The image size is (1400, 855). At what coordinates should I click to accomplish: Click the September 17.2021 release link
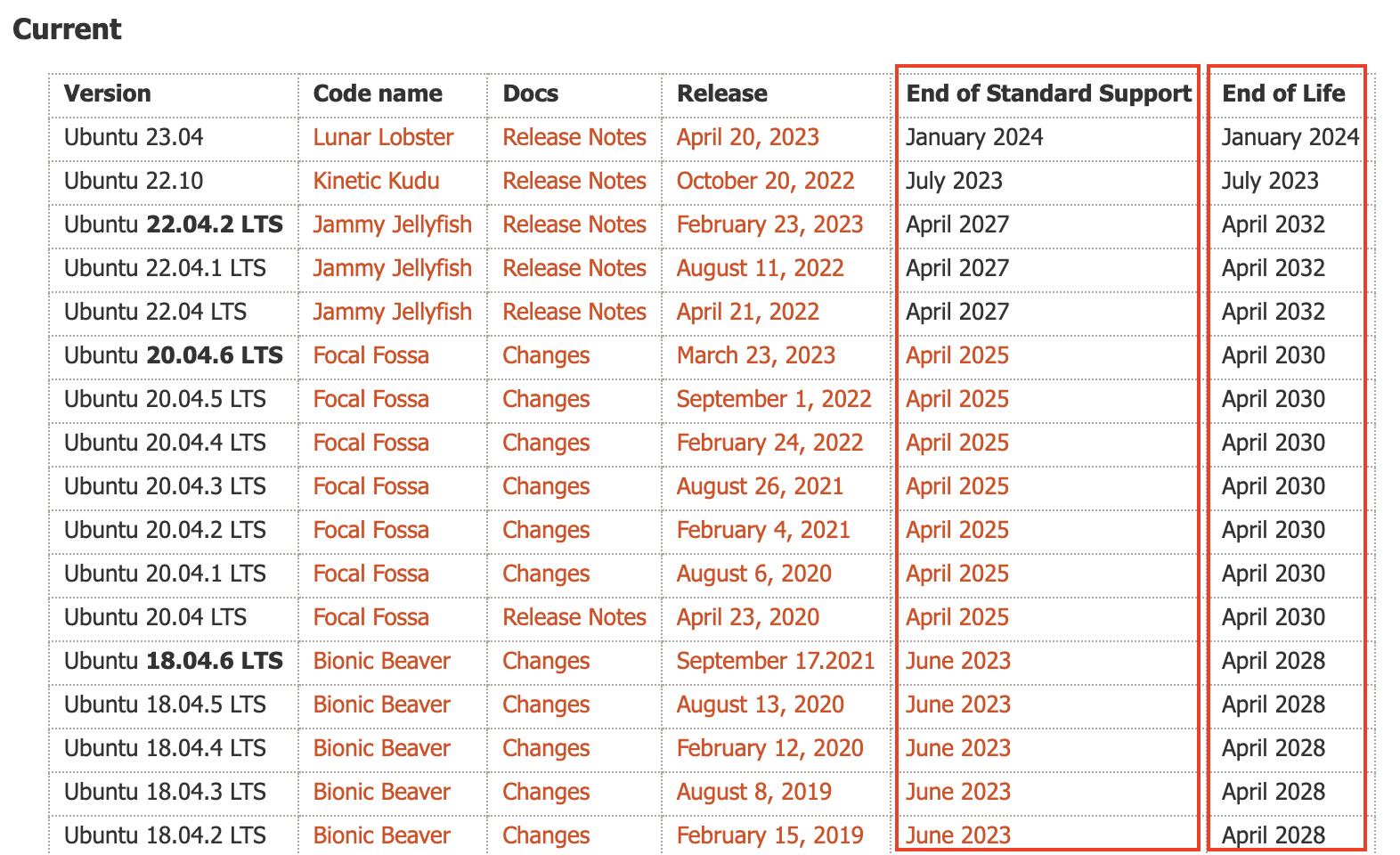click(x=775, y=661)
